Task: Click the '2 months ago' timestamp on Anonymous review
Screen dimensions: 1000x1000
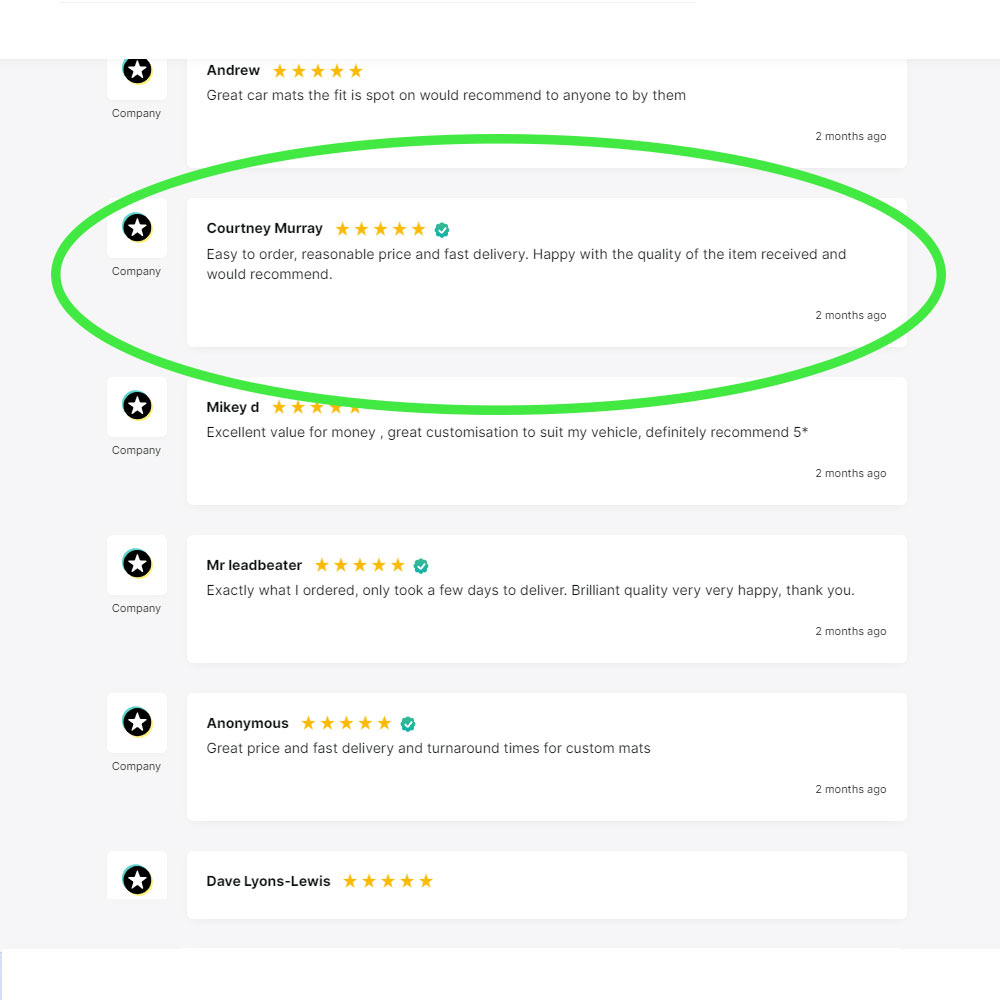Action: click(851, 789)
